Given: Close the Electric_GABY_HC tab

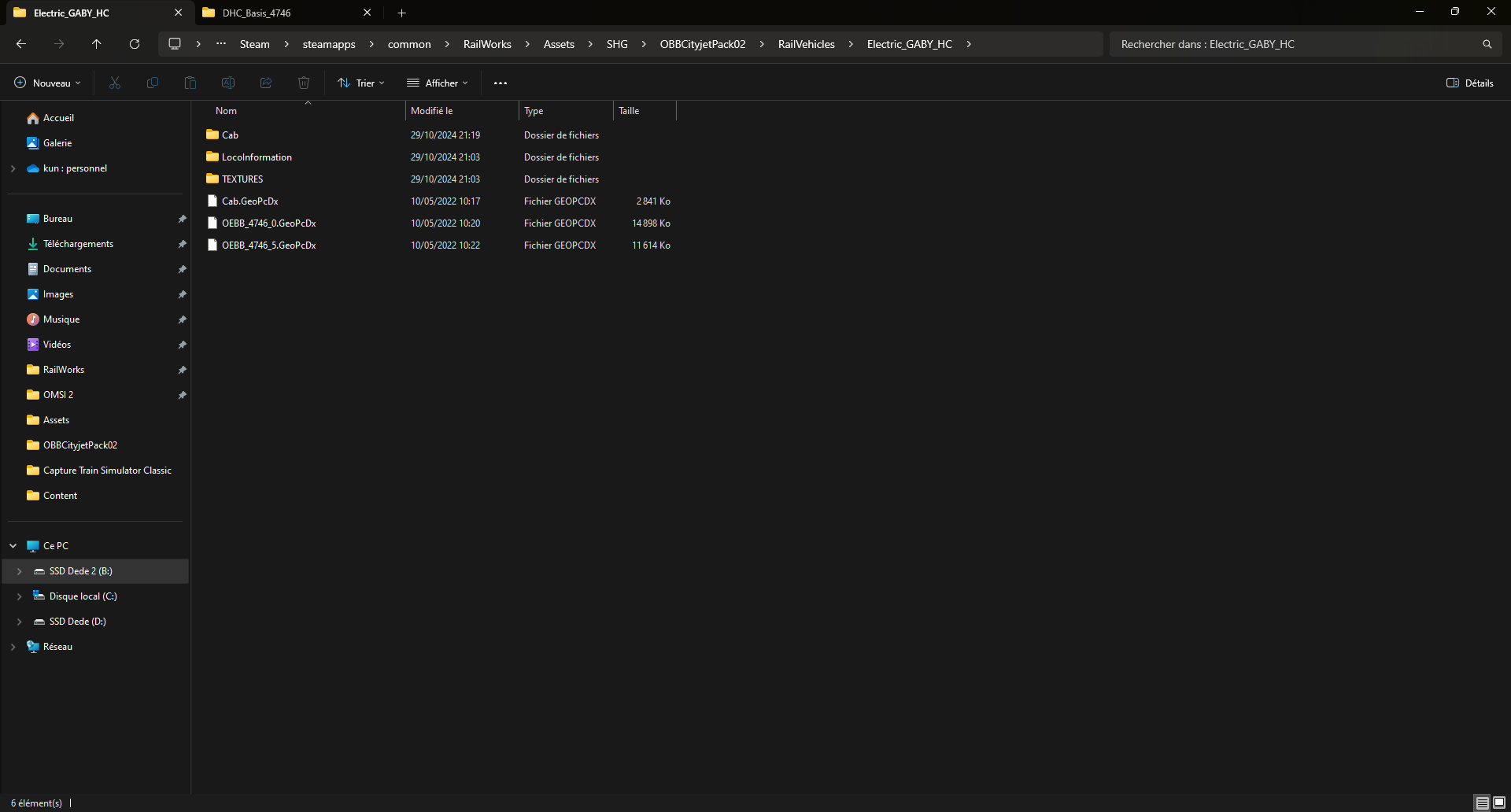Looking at the screenshot, I should click(179, 13).
